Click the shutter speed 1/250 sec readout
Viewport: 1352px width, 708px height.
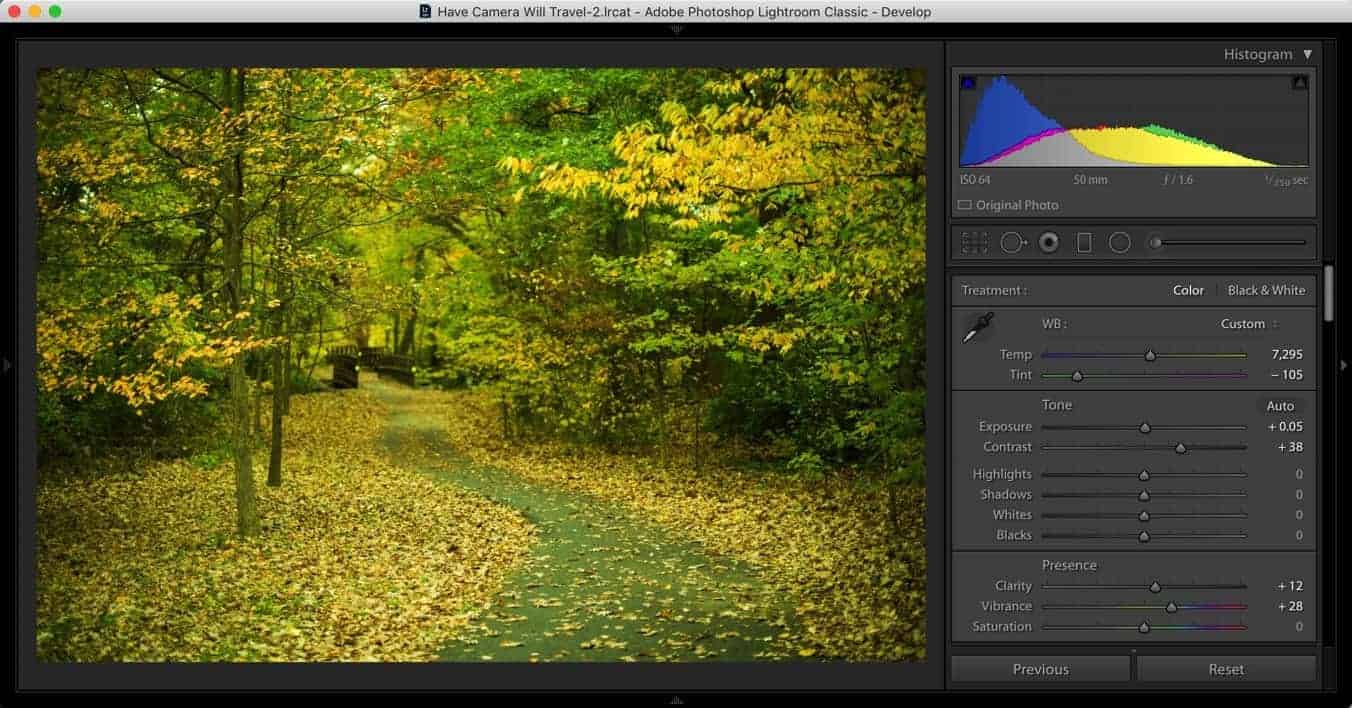click(1286, 180)
